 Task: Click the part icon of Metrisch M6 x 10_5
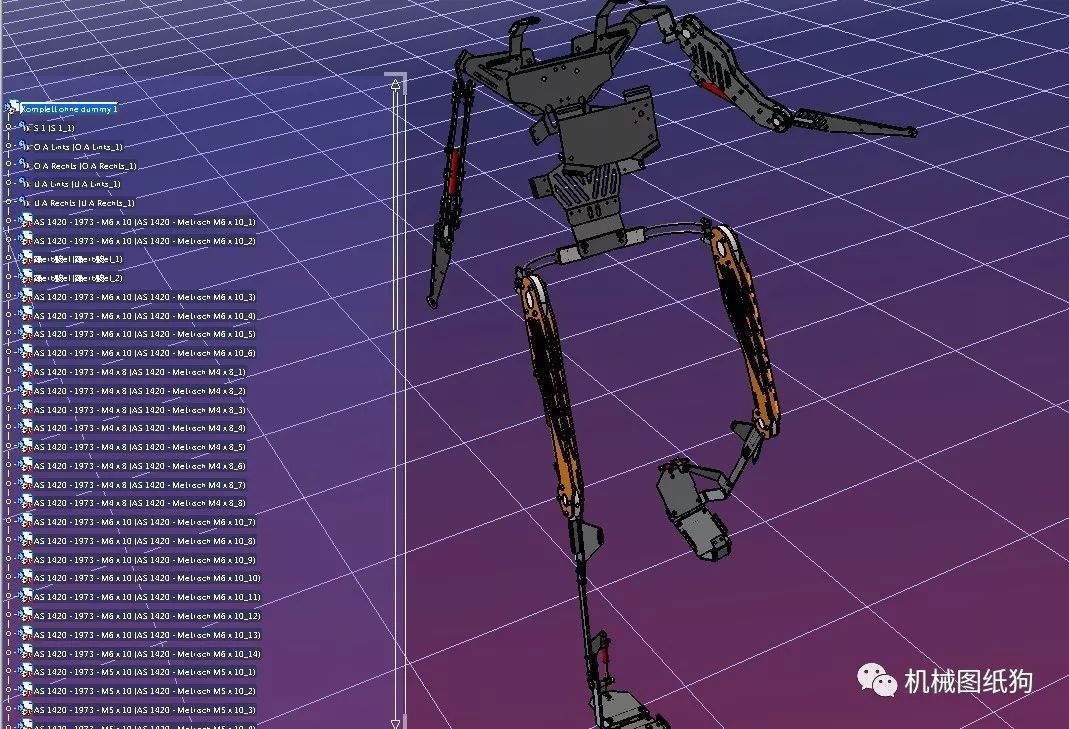point(26,333)
